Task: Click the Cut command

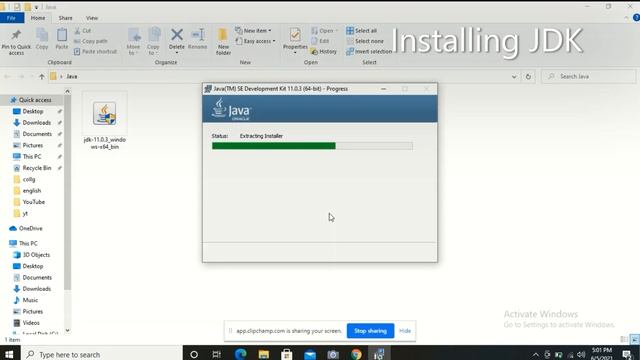Action: 83,31
